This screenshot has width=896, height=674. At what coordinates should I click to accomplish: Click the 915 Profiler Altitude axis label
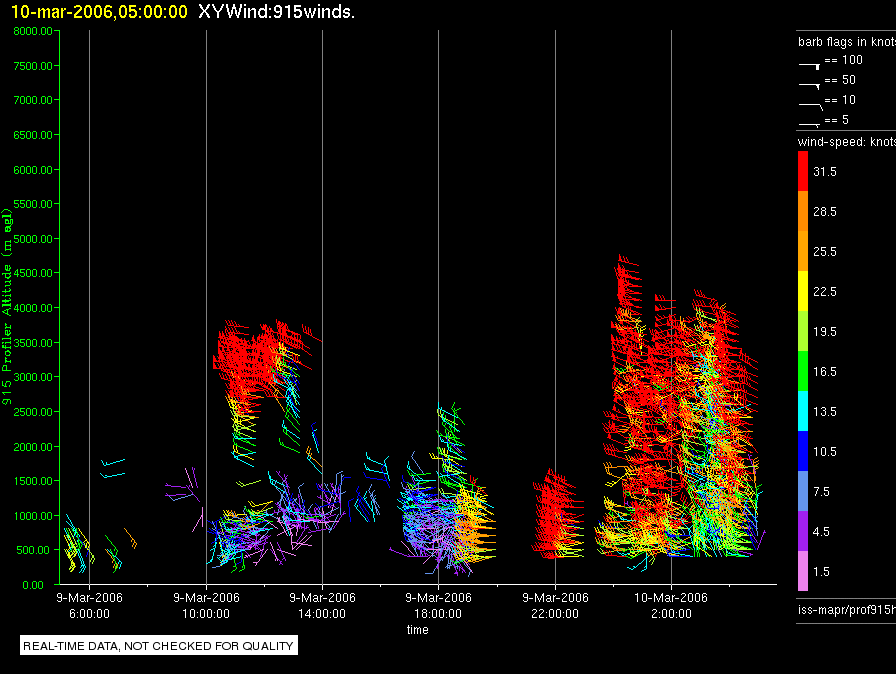(x=7, y=307)
